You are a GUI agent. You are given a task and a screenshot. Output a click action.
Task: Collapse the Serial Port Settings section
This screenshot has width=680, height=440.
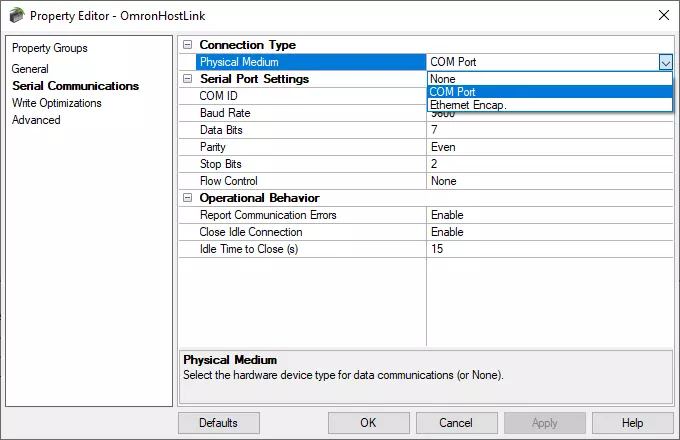(187, 79)
